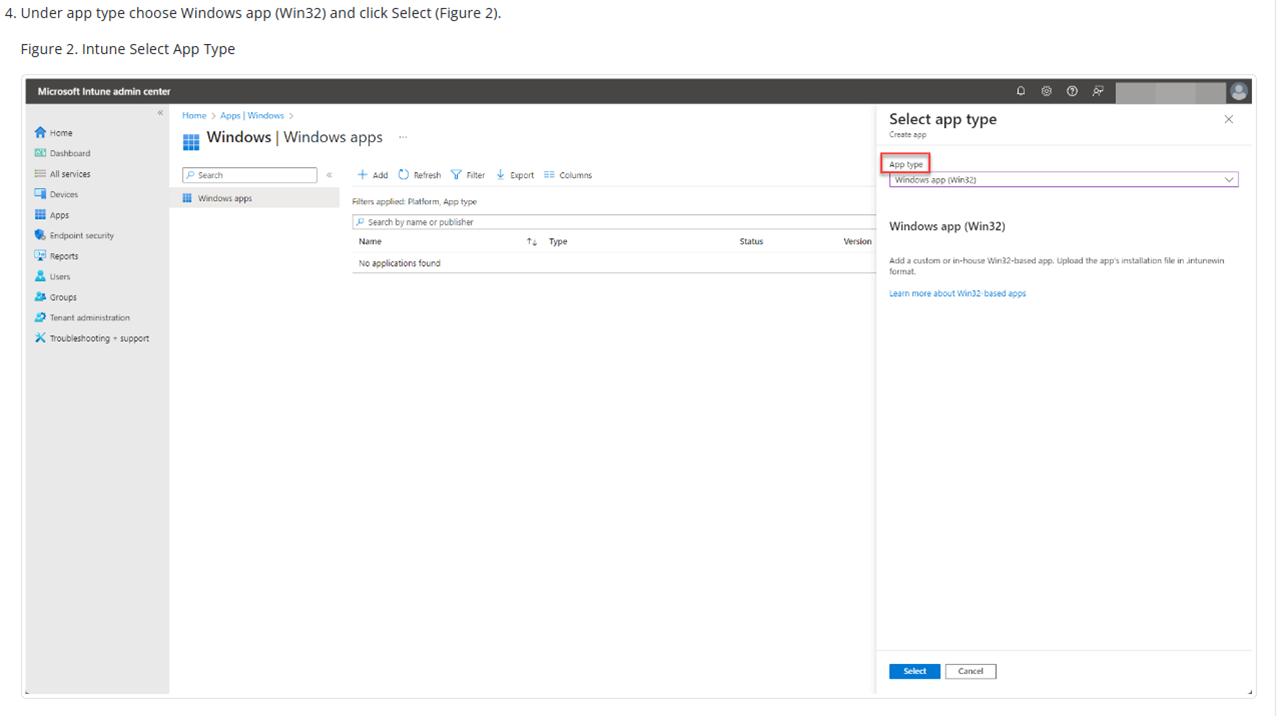Open Learn more about Win32-based apps link

click(x=957, y=294)
